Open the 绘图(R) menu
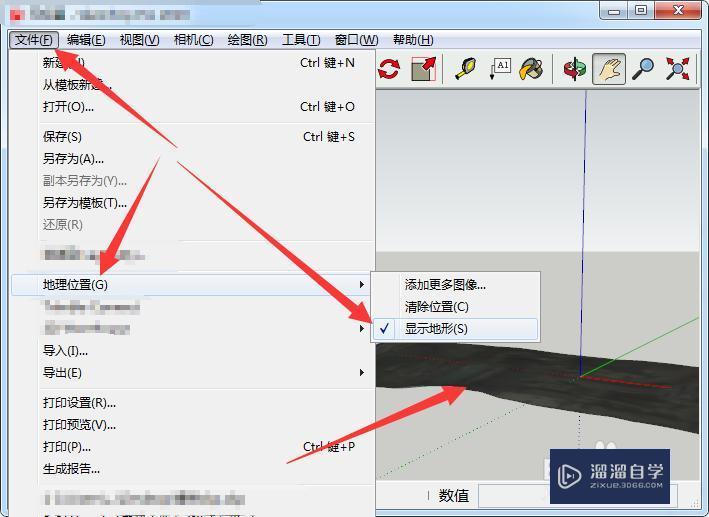This screenshot has height=517, width=709. coord(247,40)
